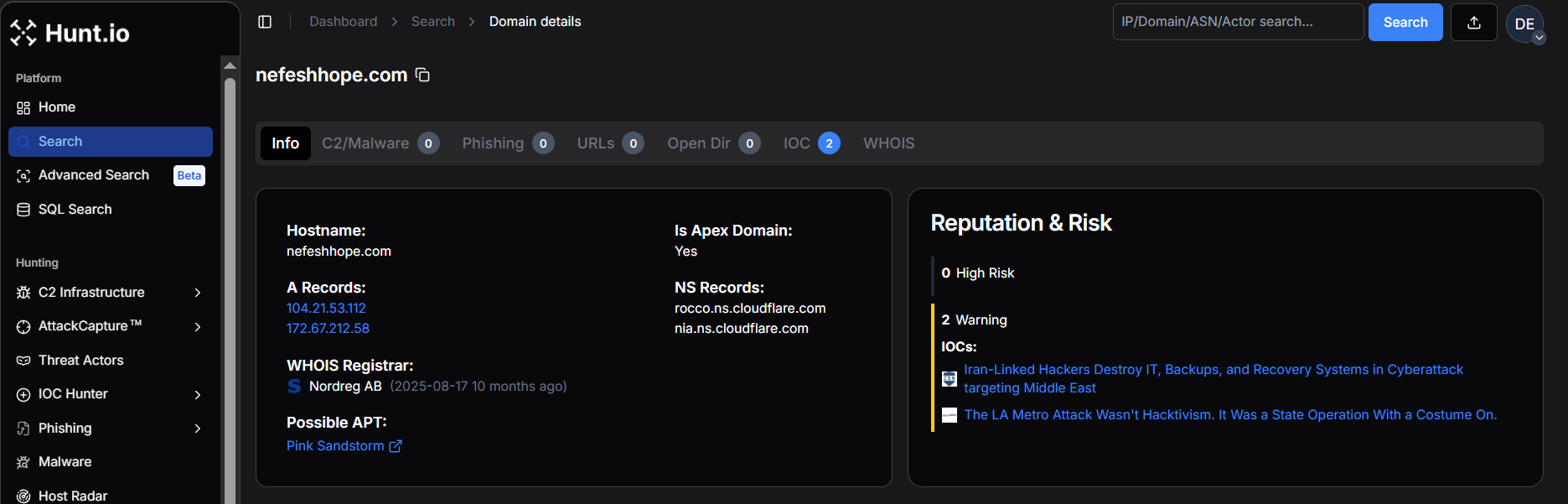Focus the IP/Domain/ASN/Actor search field
The width and height of the screenshot is (1568, 504).
(x=1238, y=22)
